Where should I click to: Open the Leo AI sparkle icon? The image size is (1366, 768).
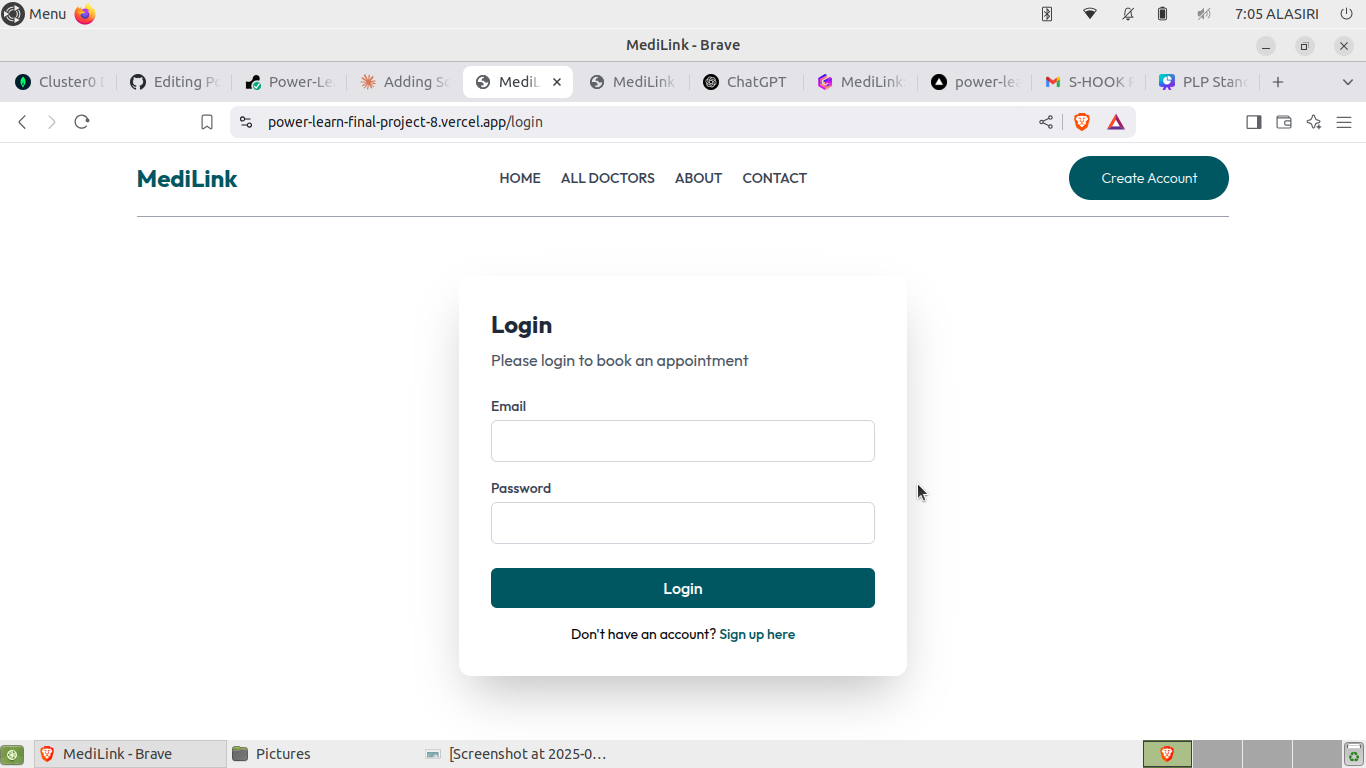[x=1314, y=122]
